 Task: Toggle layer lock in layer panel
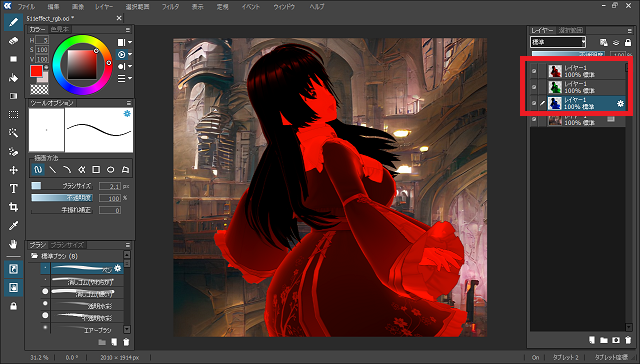pos(628,42)
